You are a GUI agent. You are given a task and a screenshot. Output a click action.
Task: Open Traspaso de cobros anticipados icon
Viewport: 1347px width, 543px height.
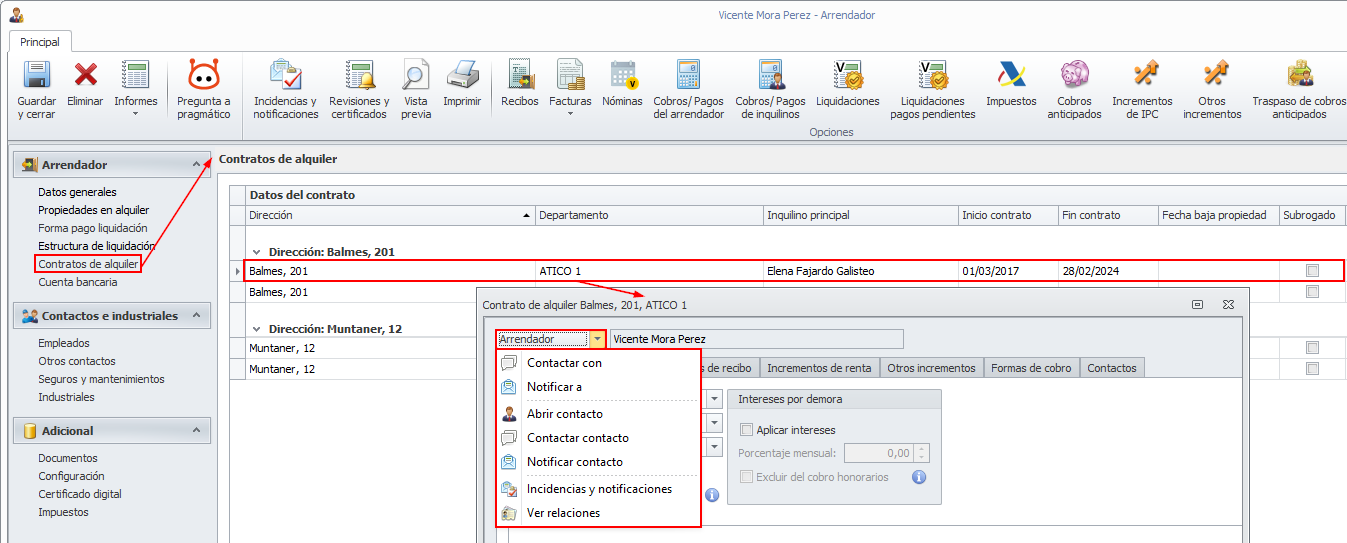click(x=1299, y=75)
